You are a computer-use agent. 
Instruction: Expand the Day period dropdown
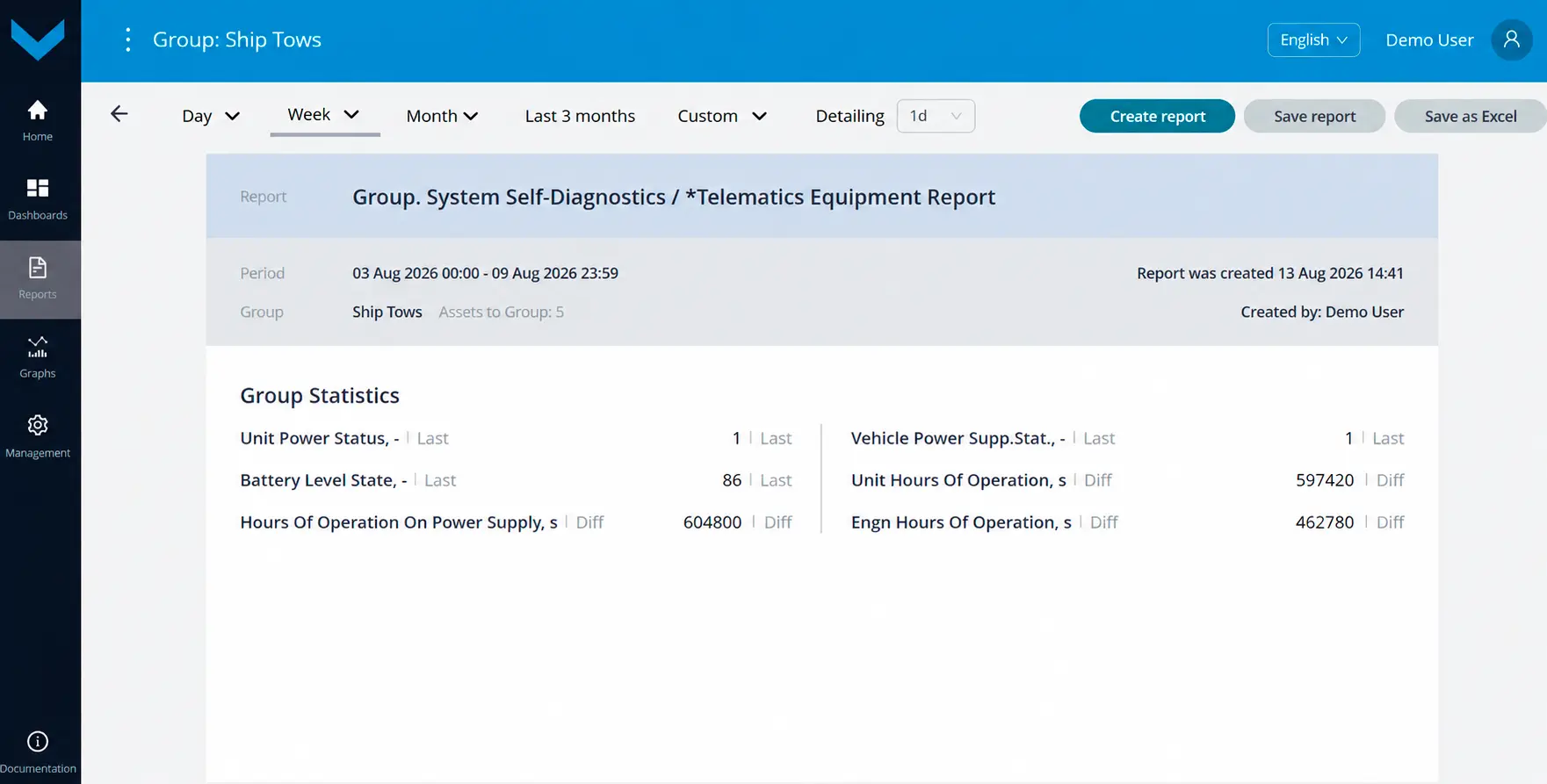pos(211,116)
